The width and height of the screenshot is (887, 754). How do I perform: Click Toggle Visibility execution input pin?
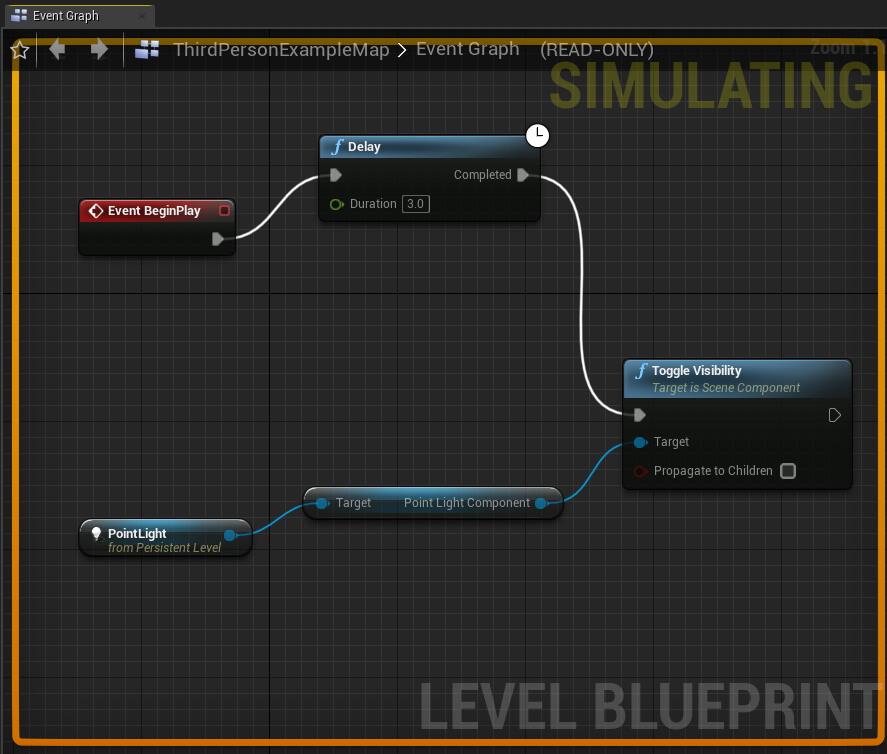640,415
